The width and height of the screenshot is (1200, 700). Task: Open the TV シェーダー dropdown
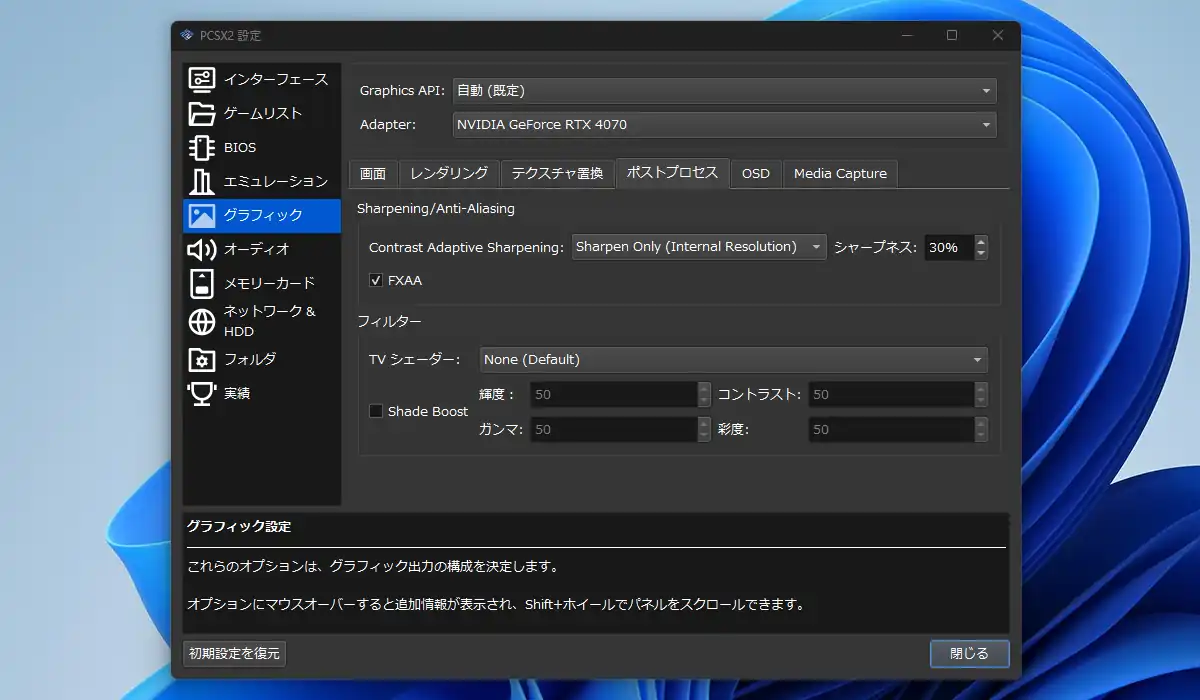coord(733,360)
